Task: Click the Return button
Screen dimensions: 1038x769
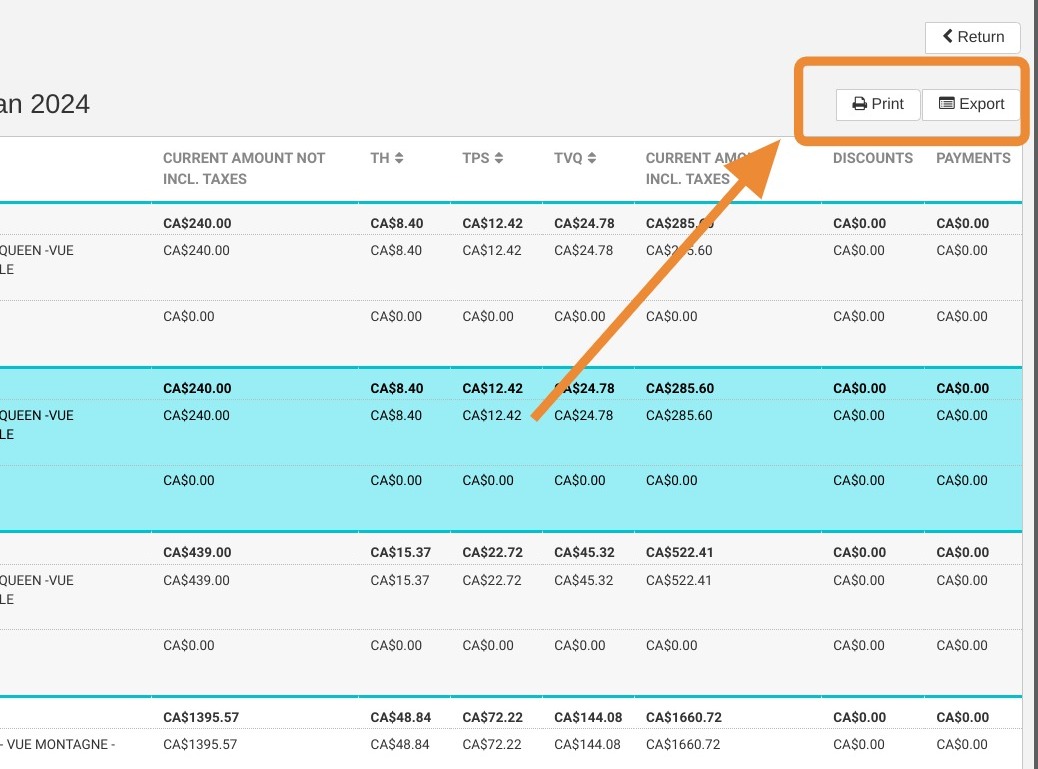Action: (x=972, y=37)
